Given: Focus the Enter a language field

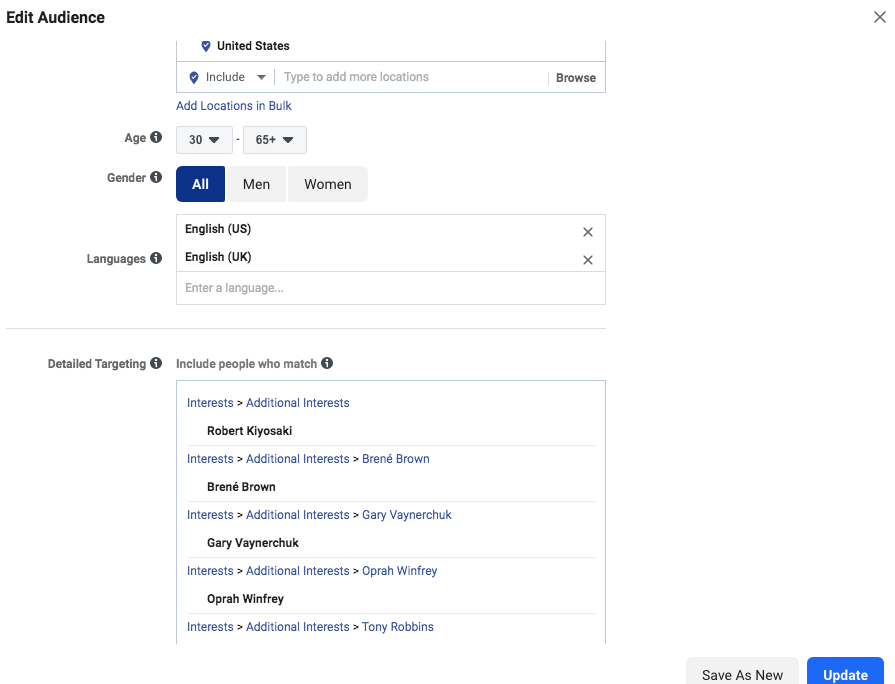Looking at the screenshot, I should (x=390, y=288).
